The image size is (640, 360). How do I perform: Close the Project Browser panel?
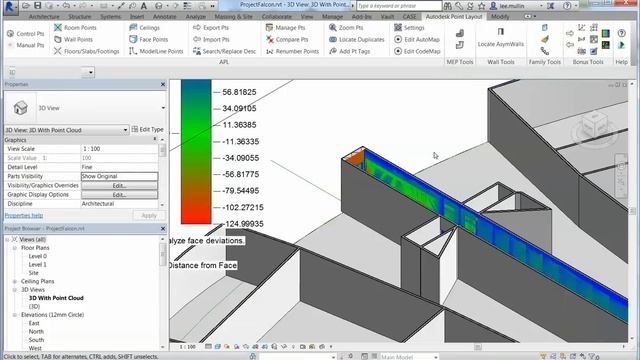163,229
